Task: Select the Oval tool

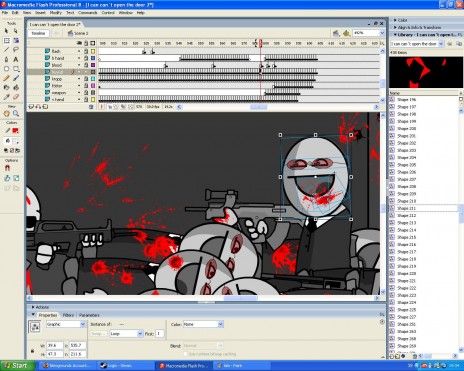Action: pyautogui.click(x=6, y=69)
